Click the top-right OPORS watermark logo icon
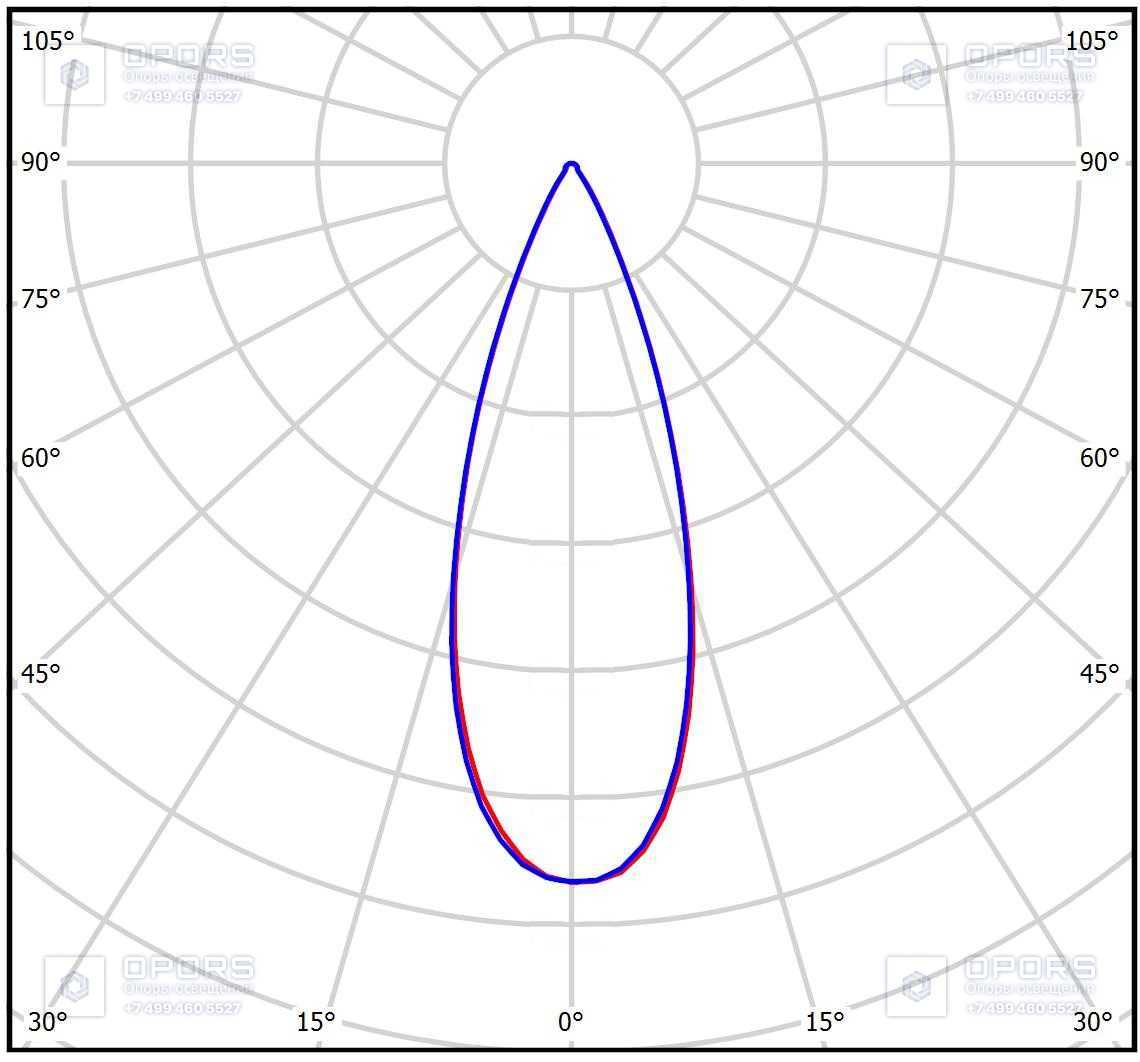Screen dimensions: 1140x1062 (916, 74)
